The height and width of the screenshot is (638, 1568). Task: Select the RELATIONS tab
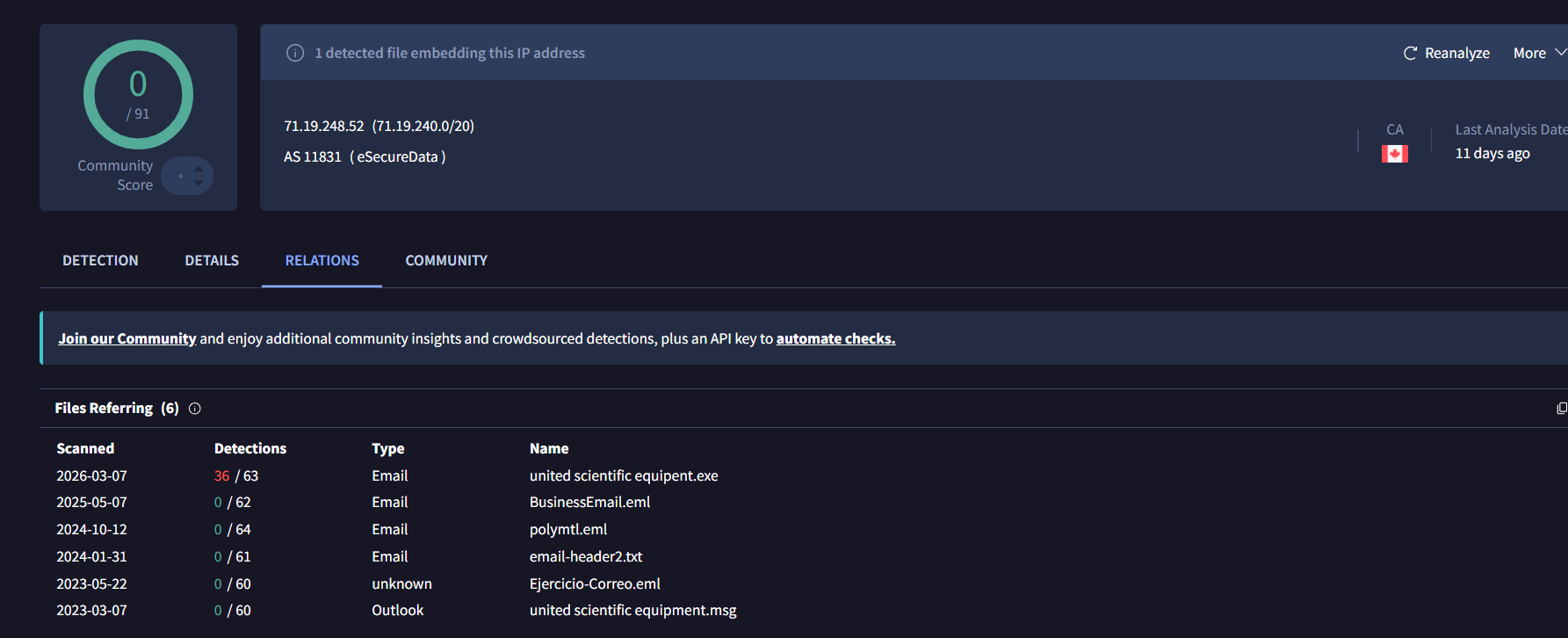322,261
